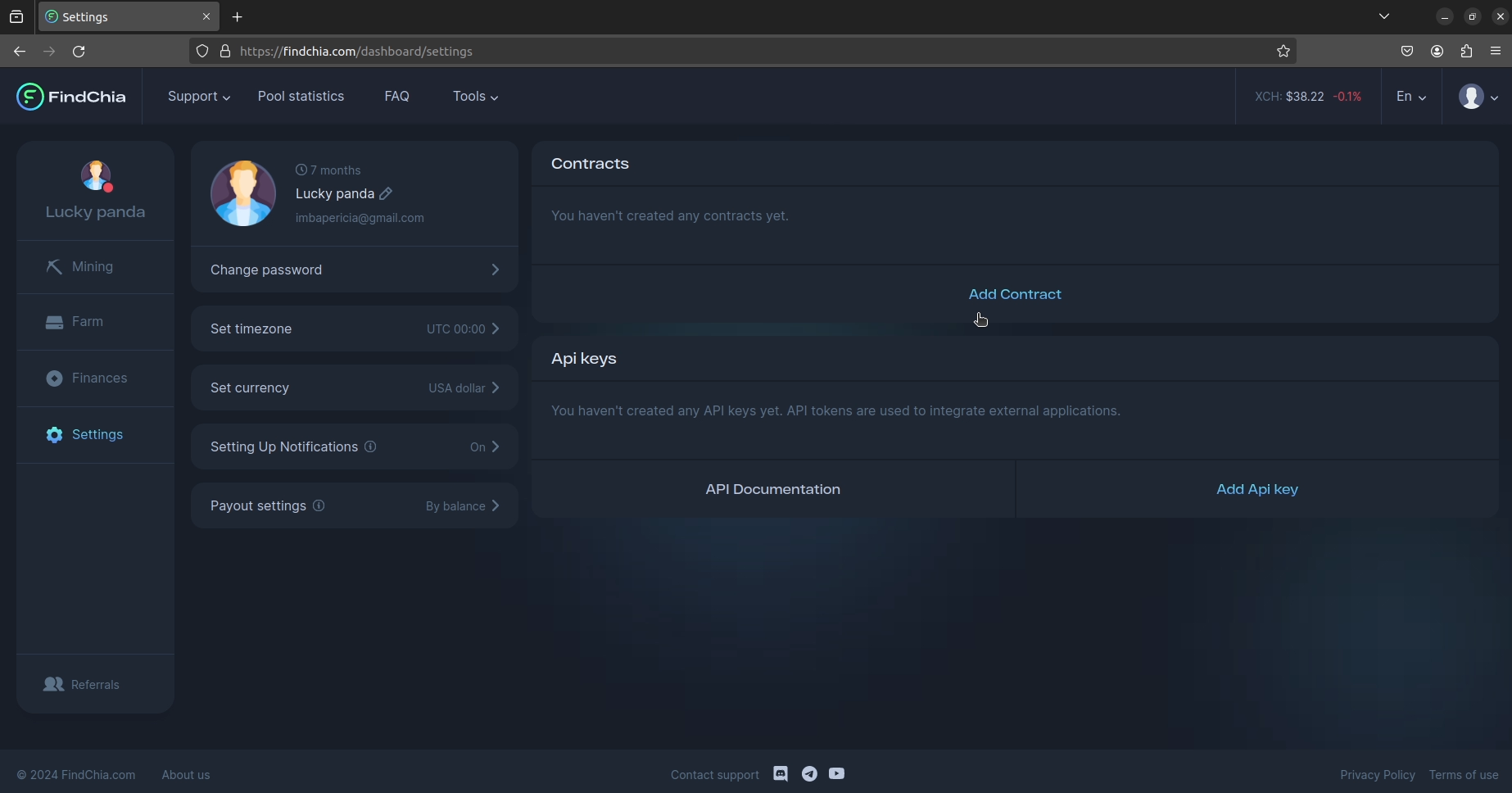1512x793 pixels.
Task: Open the Firefox application menu
Action: point(1496,51)
